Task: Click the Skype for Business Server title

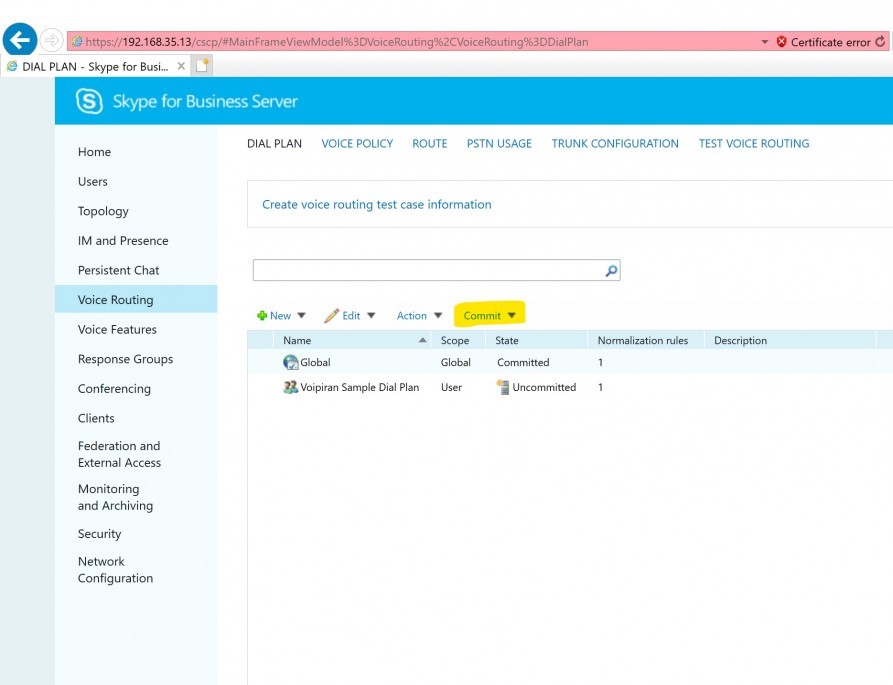Action: [x=205, y=101]
